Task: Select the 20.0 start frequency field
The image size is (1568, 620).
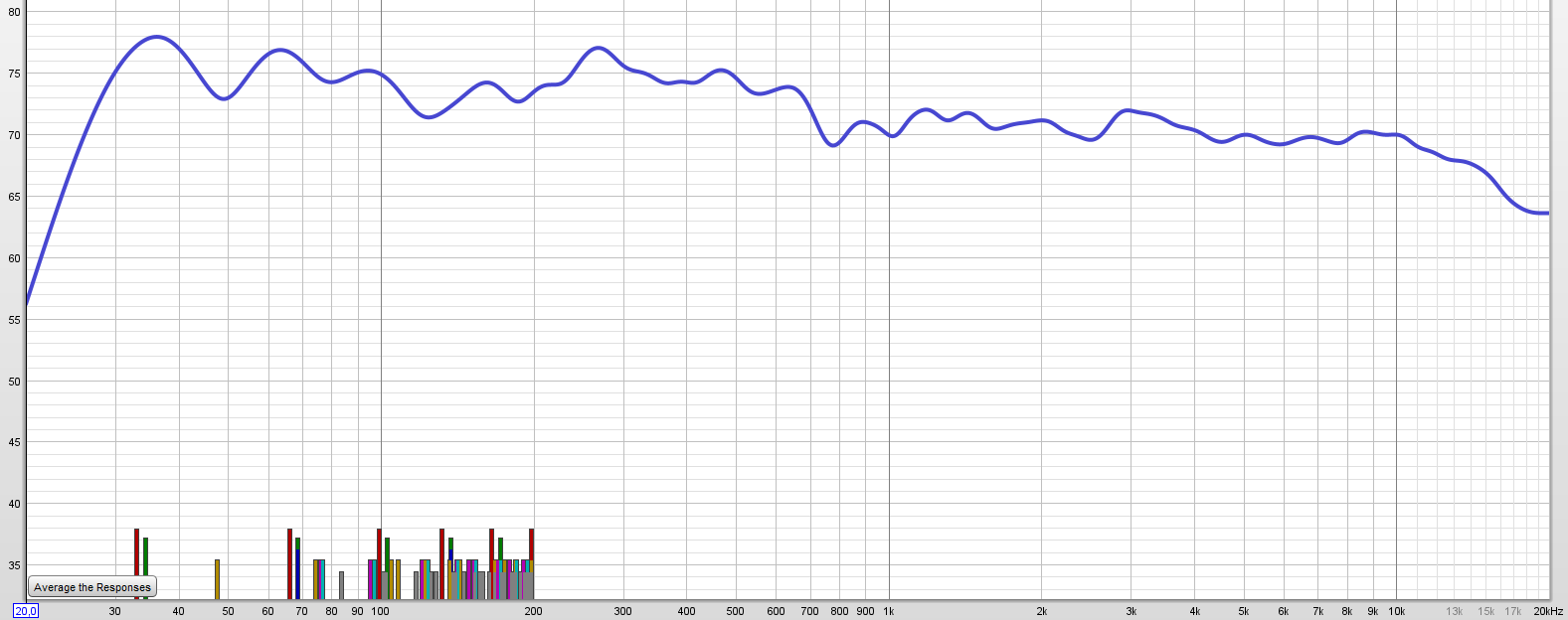Action: point(26,611)
